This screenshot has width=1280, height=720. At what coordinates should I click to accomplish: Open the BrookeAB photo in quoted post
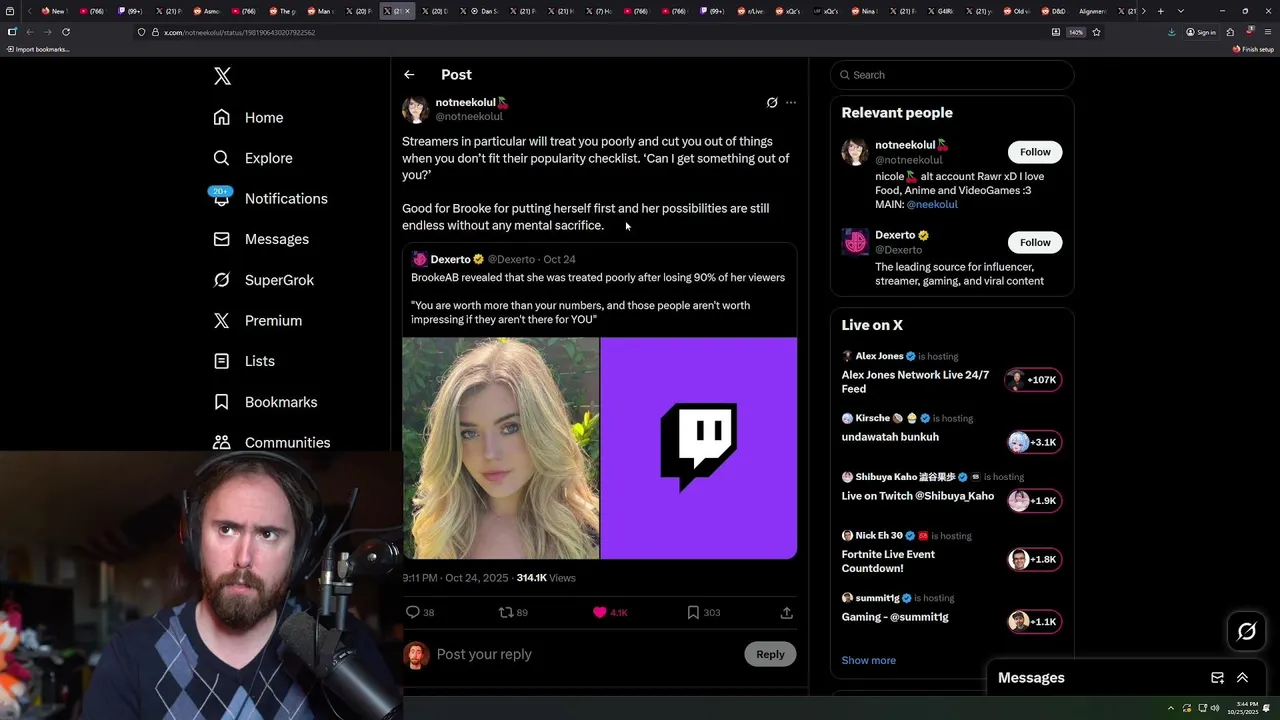click(x=501, y=448)
